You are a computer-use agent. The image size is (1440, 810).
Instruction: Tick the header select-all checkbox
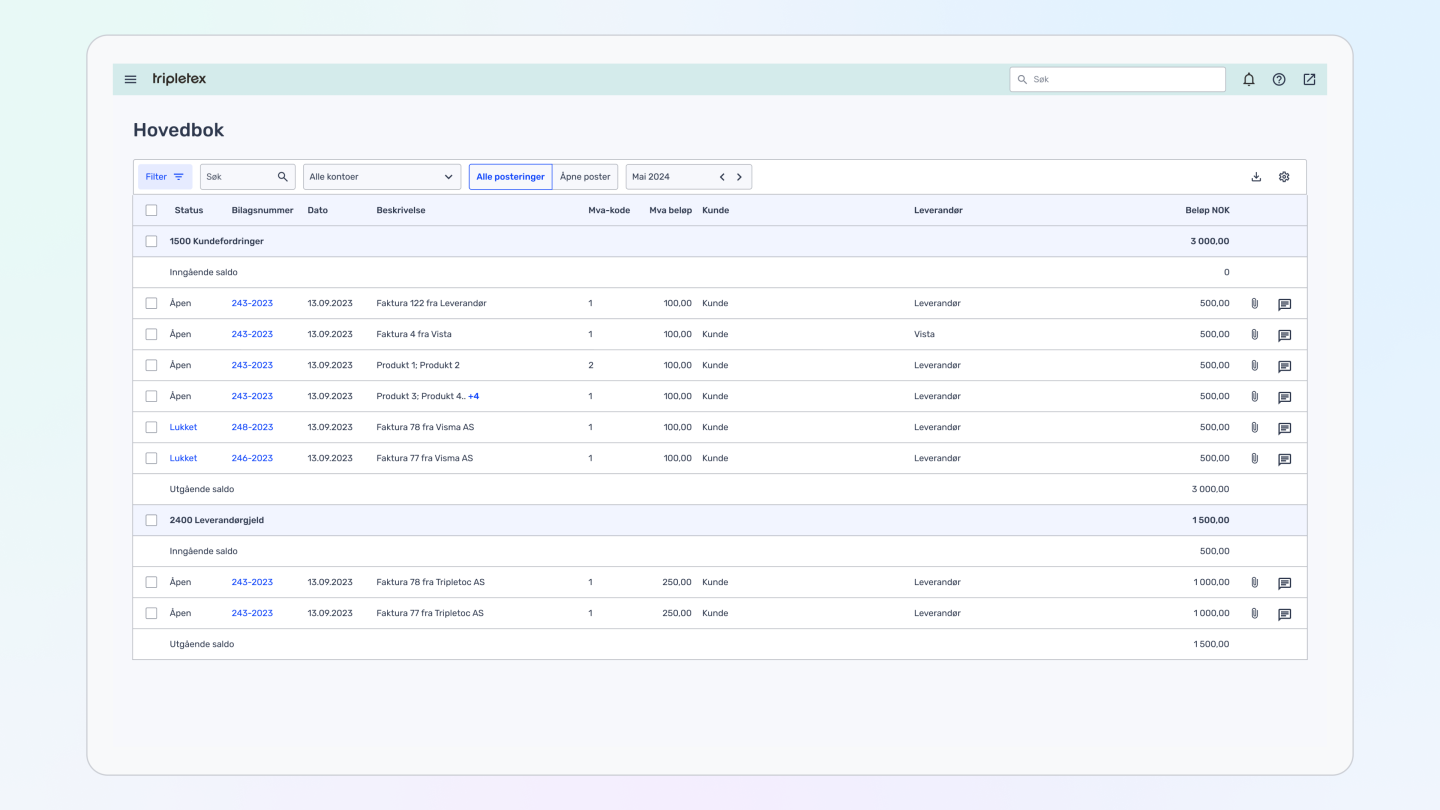(151, 210)
